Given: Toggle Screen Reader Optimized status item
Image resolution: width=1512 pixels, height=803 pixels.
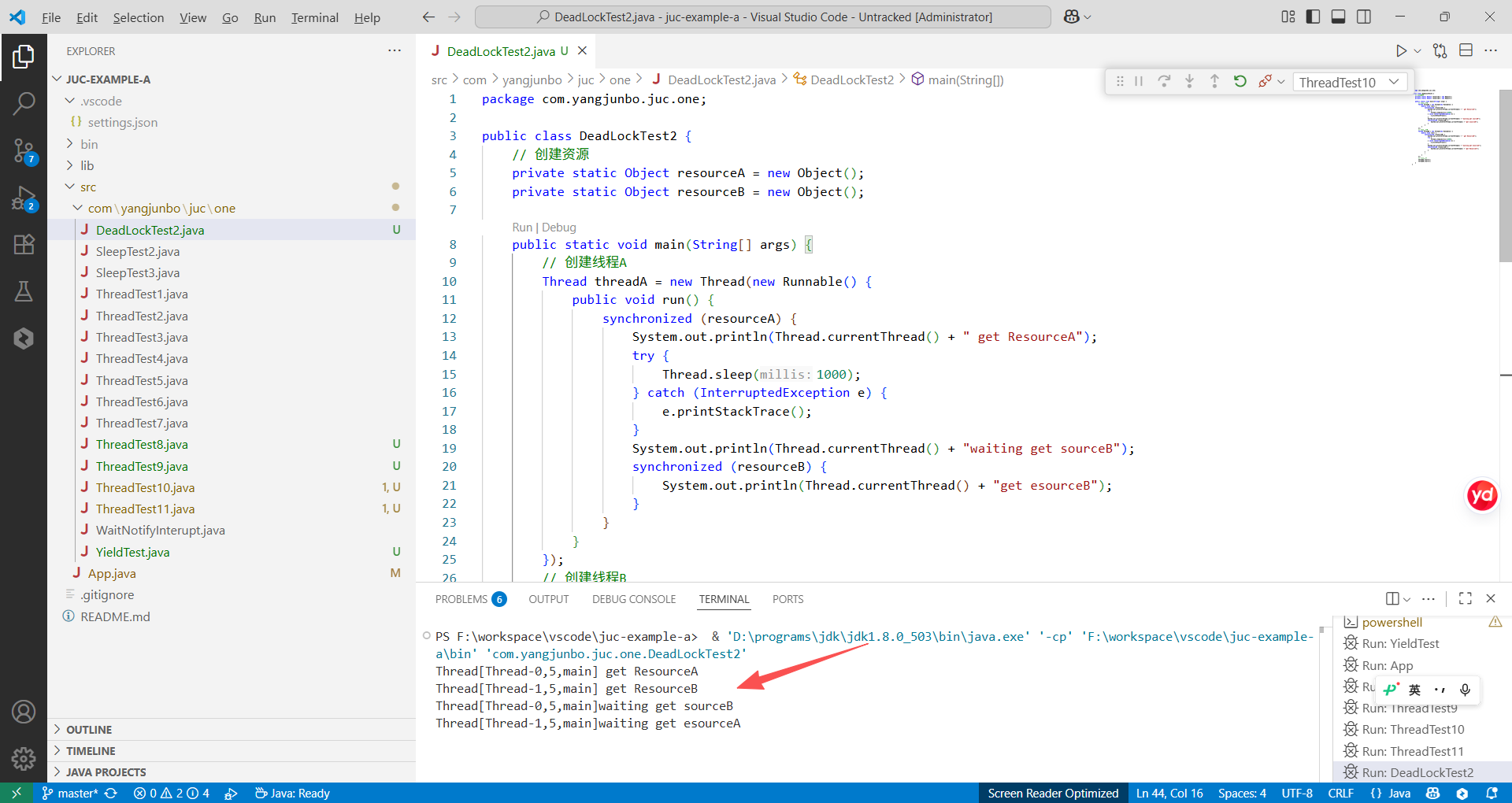Looking at the screenshot, I should pyautogui.click(x=1053, y=793).
